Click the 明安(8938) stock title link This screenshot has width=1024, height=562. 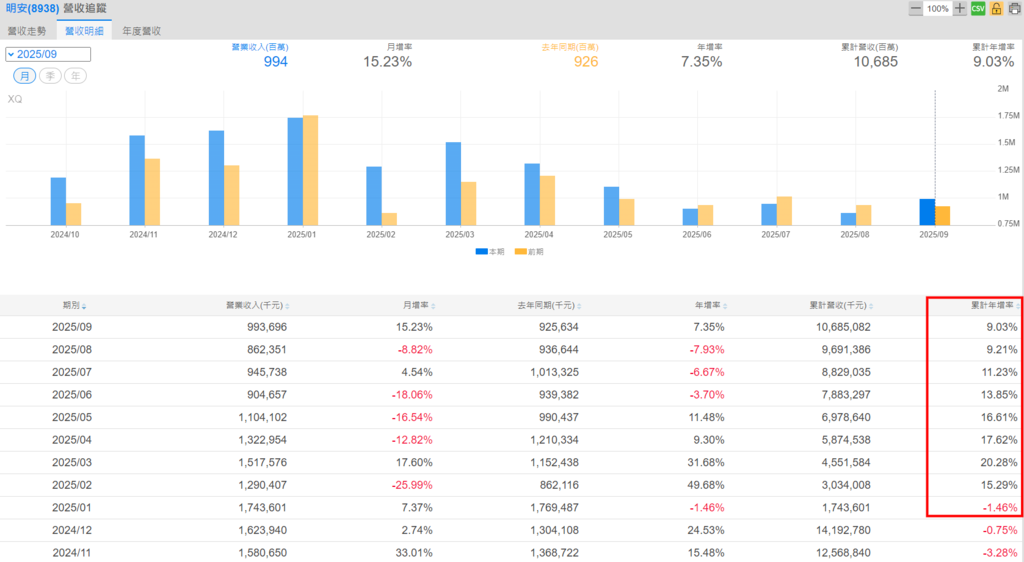point(32,8)
